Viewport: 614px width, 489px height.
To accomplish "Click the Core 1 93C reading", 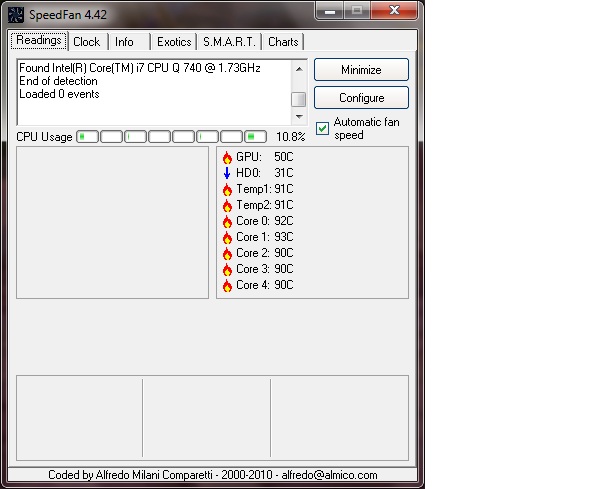I will (x=265, y=237).
